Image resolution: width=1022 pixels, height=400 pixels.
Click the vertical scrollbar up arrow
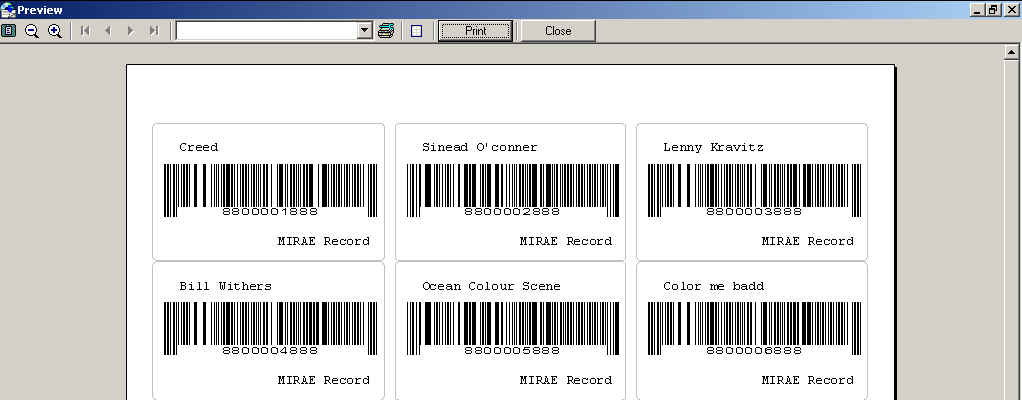tap(1011, 51)
